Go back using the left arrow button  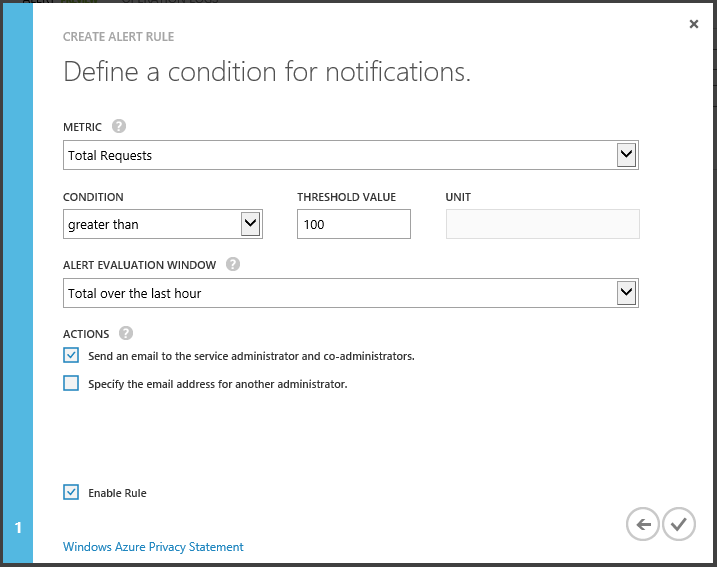coord(643,523)
